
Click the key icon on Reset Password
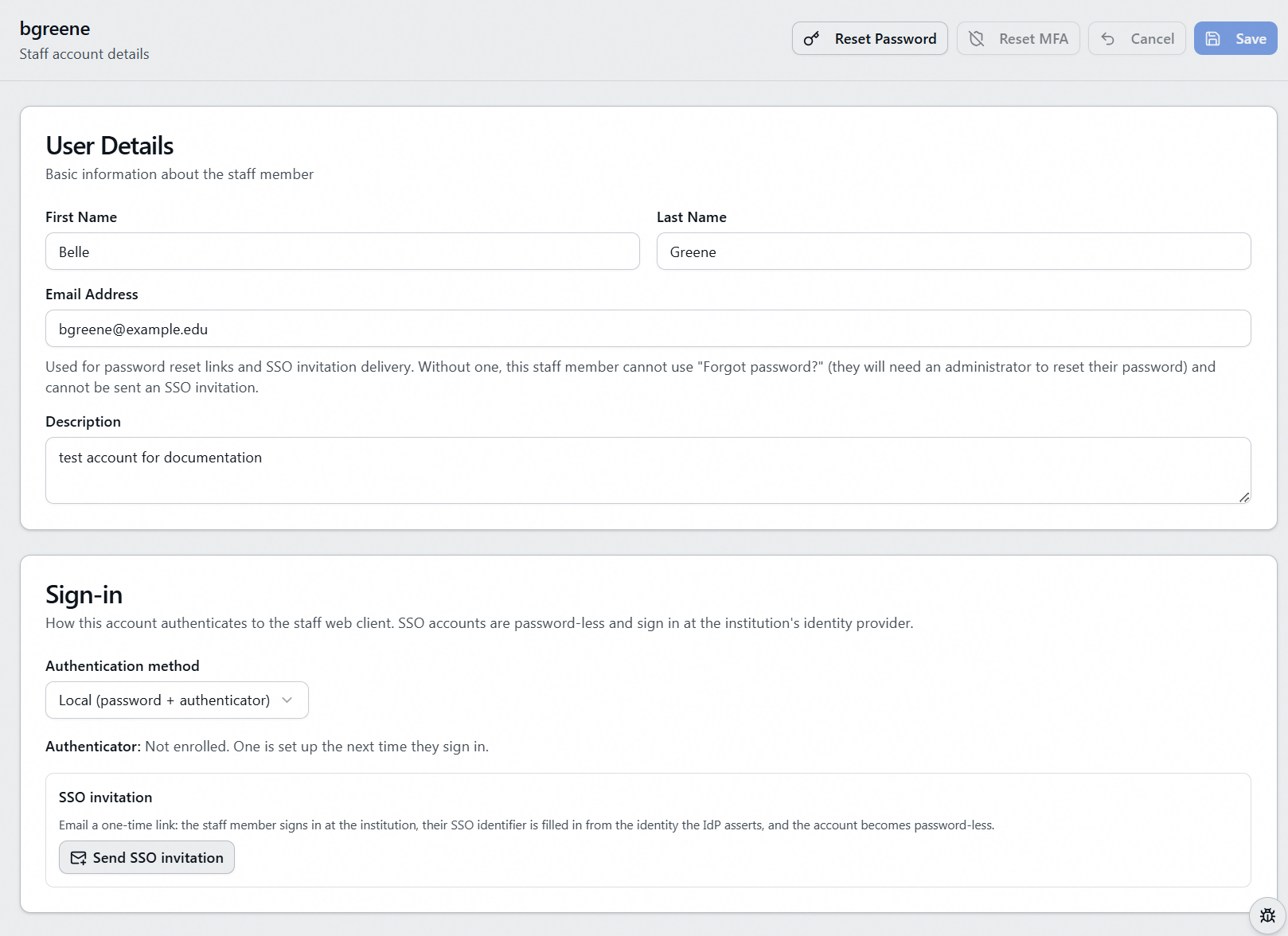coord(811,39)
